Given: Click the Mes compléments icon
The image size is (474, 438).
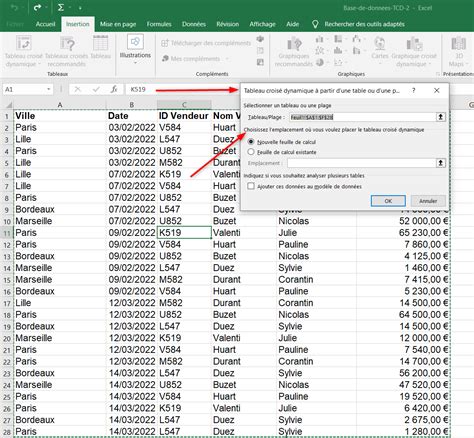Looking at the screenshot, I should pos(165,58).
